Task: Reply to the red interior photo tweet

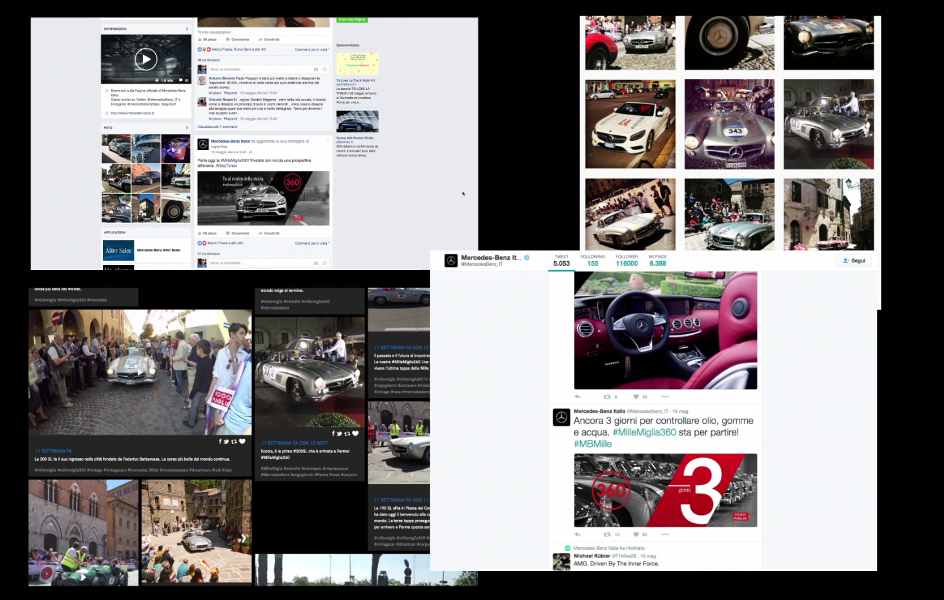Action: click(577, 397)
